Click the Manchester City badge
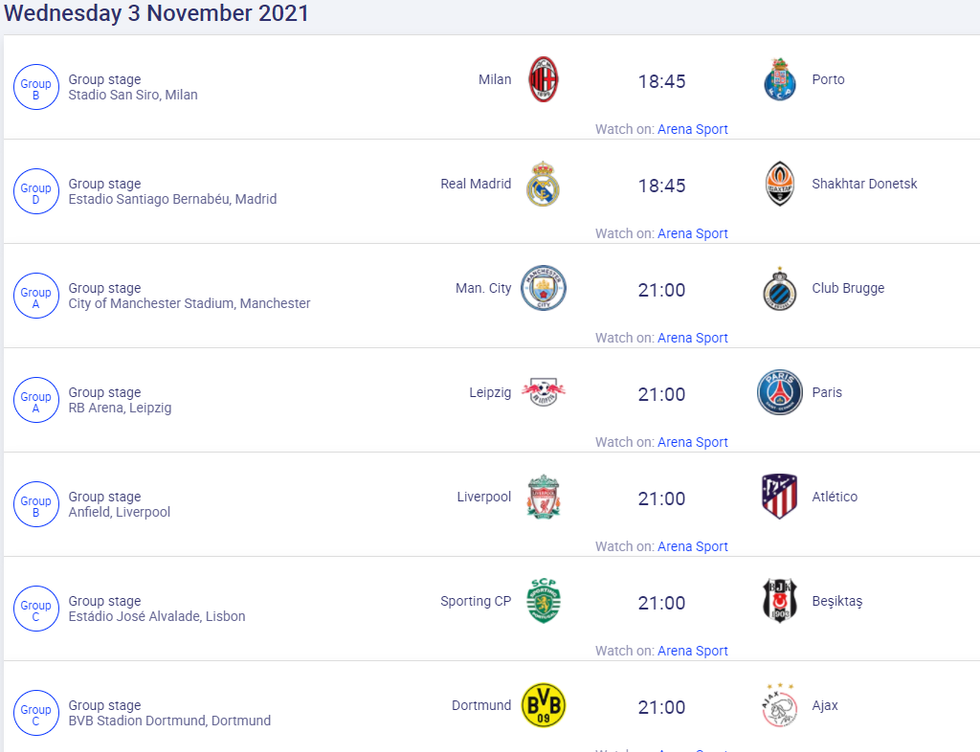 pyautogui.click(x=543, y=288)
